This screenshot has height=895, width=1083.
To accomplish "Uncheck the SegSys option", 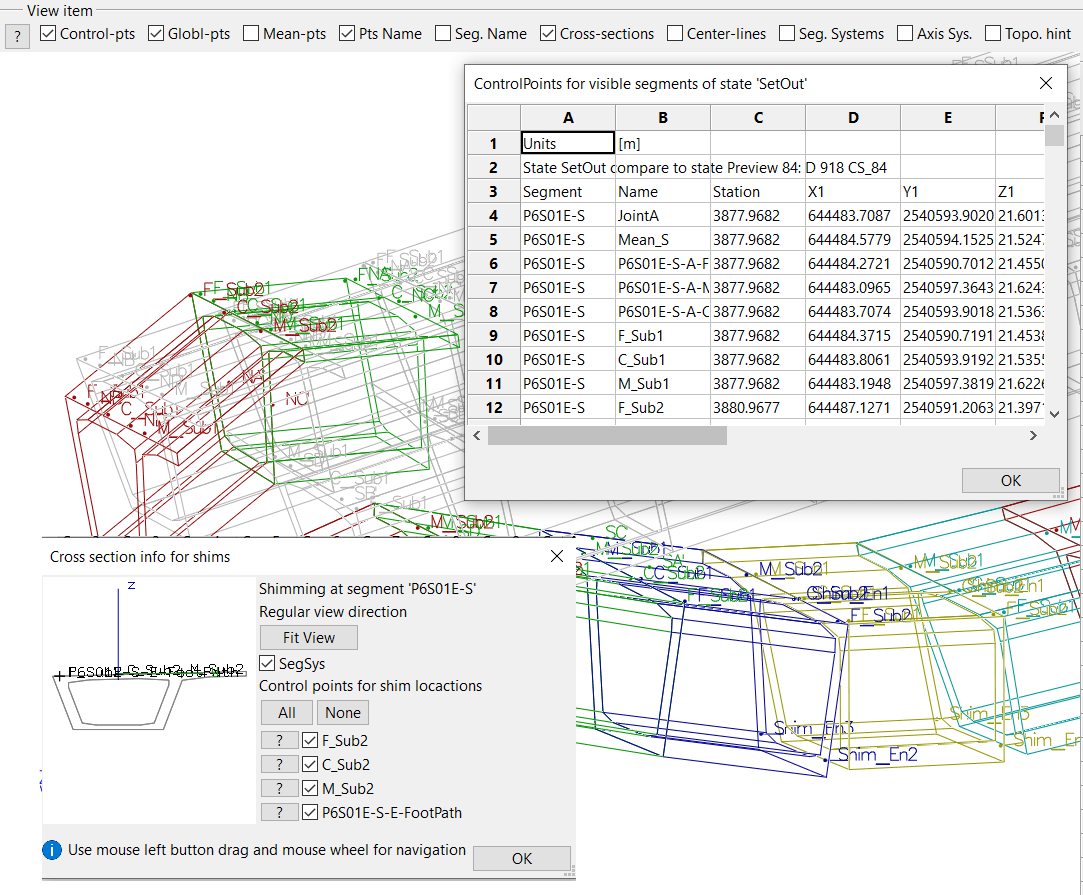I will (x=267, y=663).
